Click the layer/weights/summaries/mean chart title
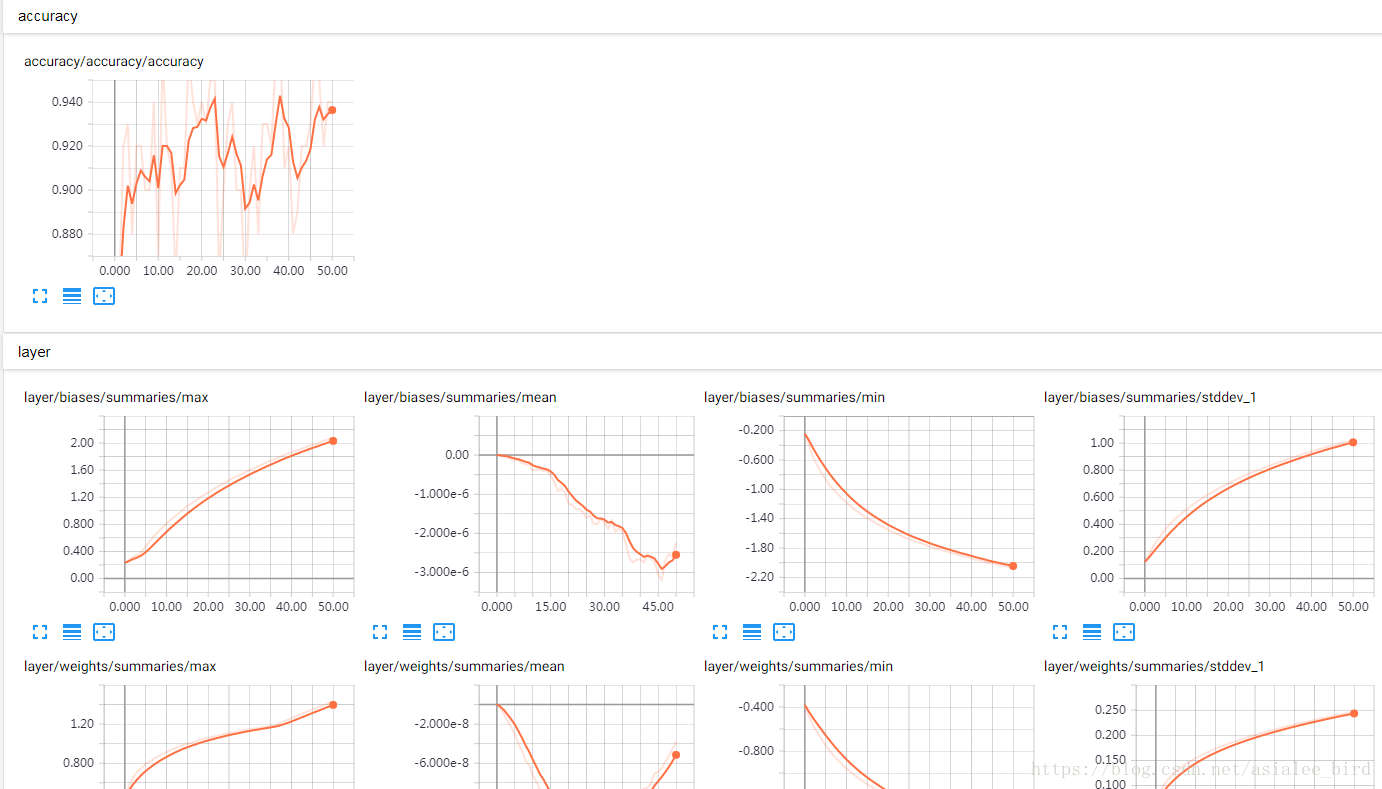The width and height of the screenshot is (1382, 789). [x=464, y=667]
